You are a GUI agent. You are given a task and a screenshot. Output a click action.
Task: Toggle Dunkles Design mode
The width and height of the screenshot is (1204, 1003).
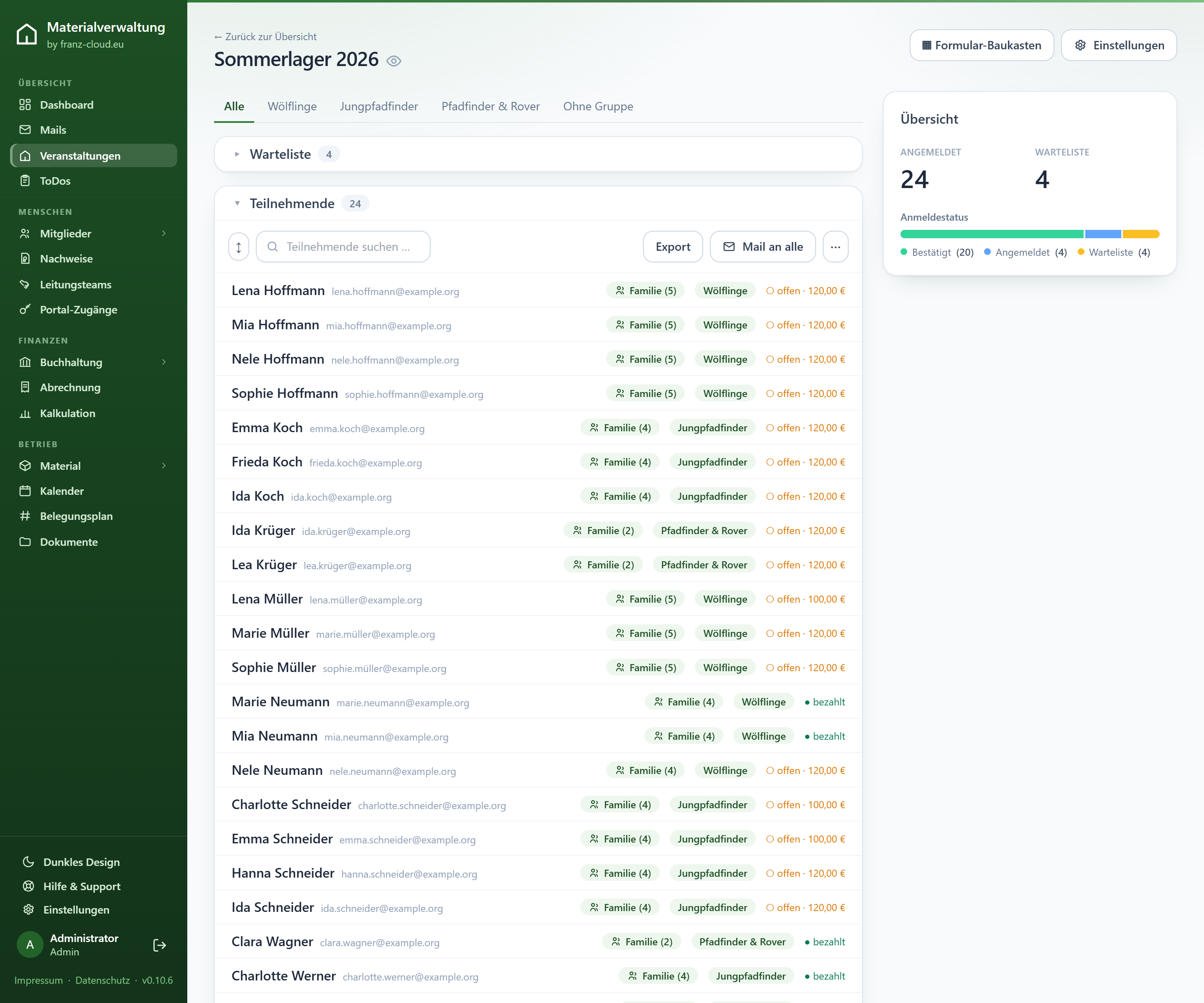pos(94,862)
